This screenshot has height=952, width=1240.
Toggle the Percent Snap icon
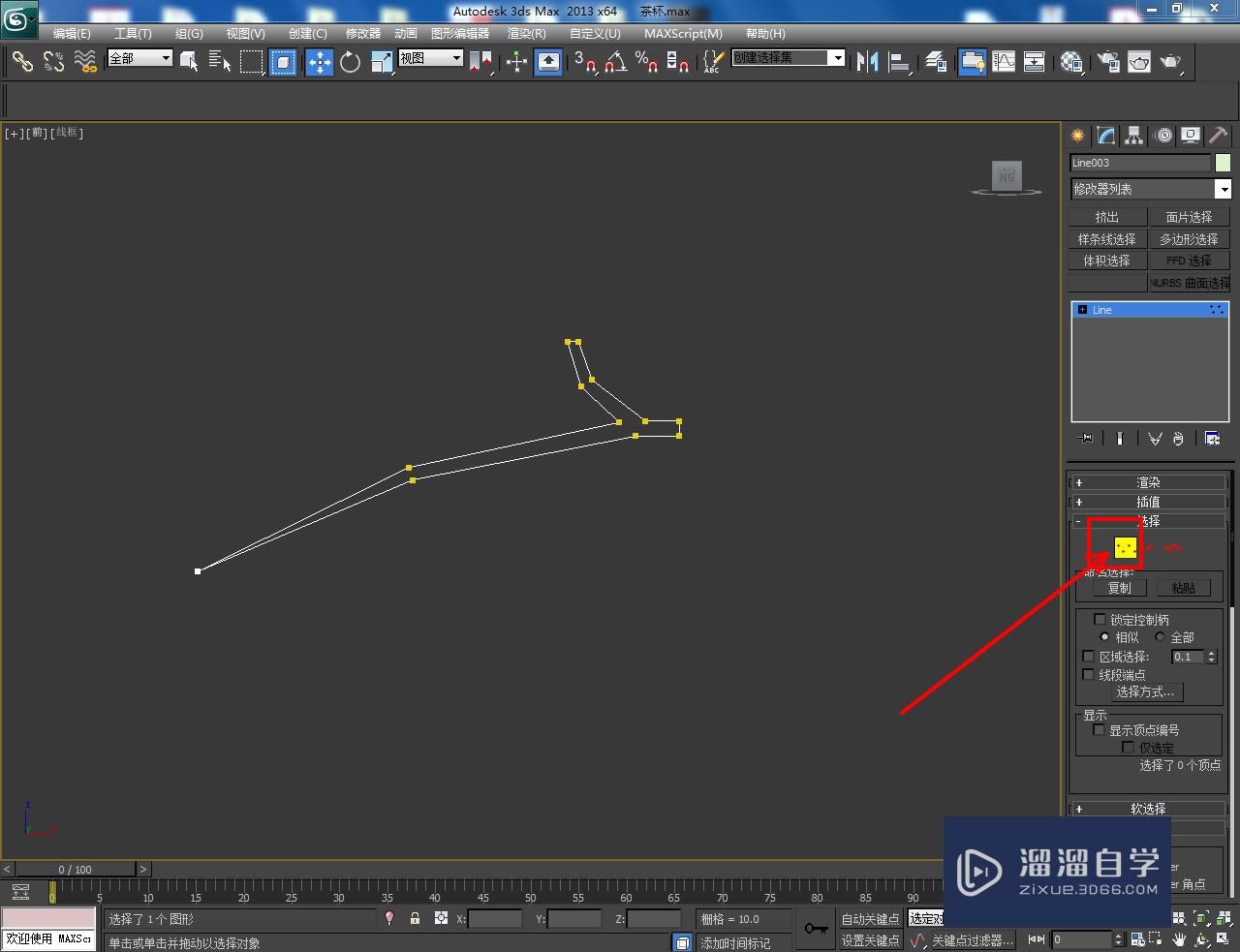click(646, 62)
